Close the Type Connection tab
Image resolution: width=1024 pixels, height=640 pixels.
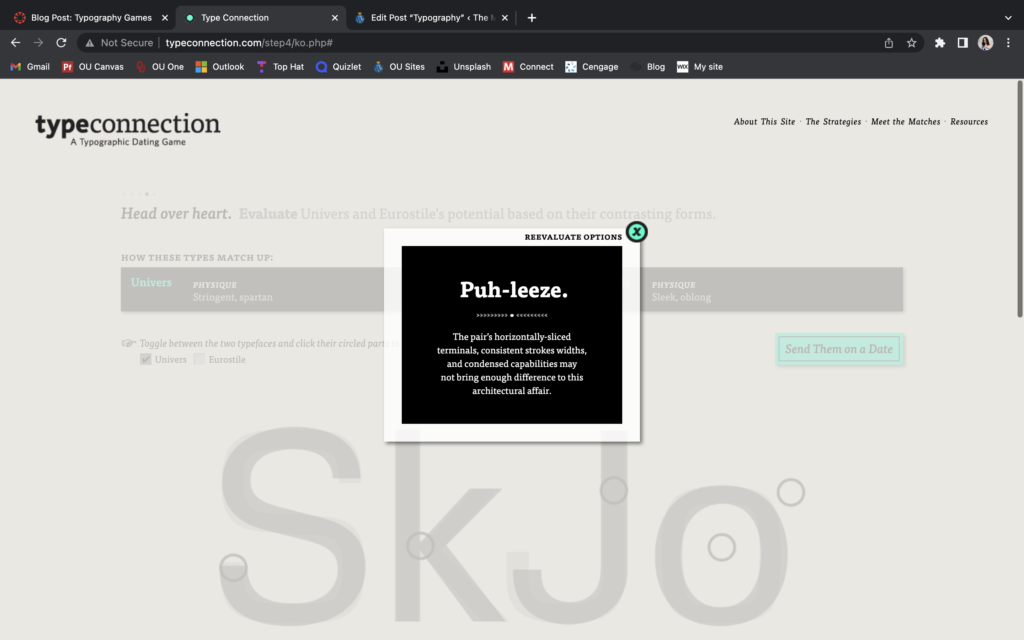334,18
